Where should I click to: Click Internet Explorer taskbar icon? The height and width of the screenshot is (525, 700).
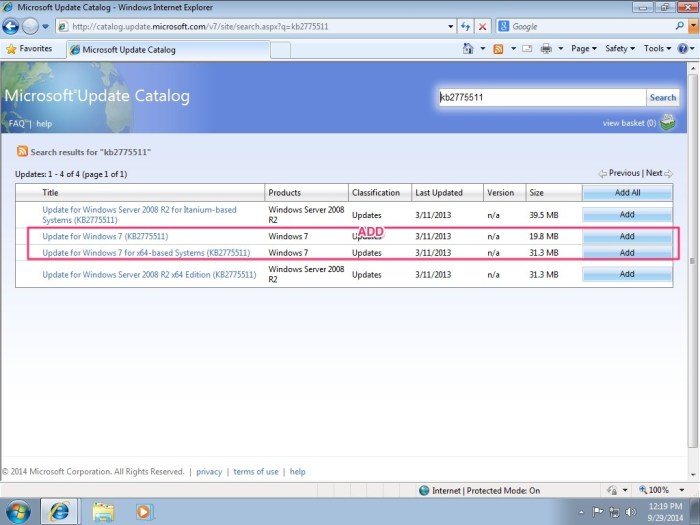pyautogui.click(x=60, y=512)
